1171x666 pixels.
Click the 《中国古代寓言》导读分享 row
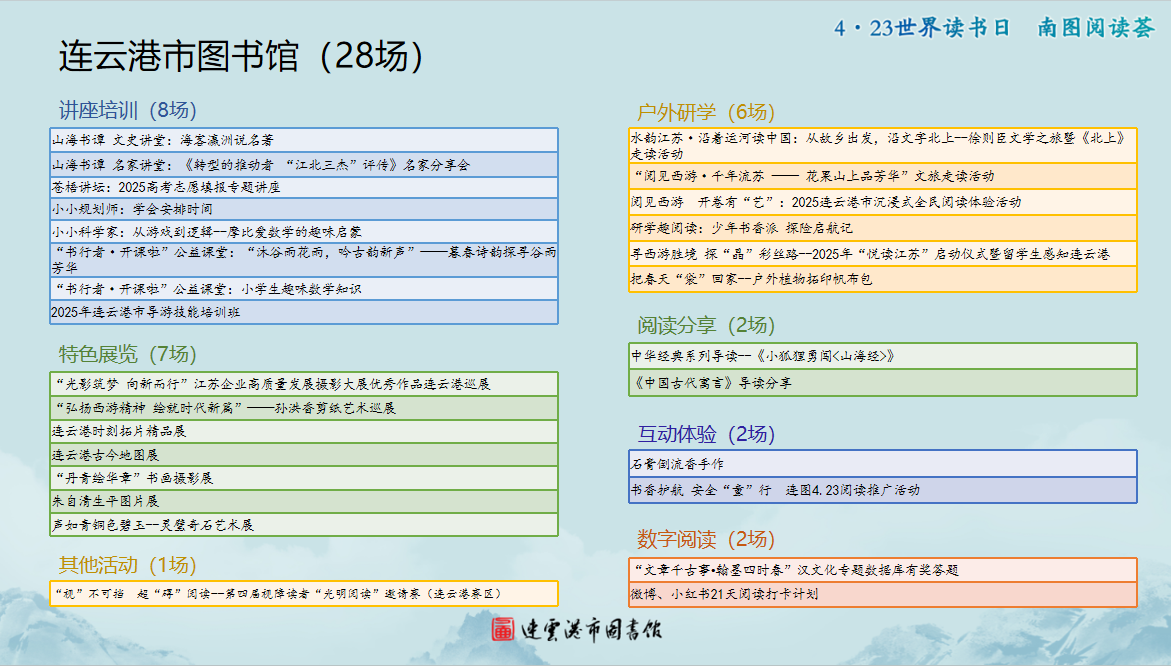[882, 382]
